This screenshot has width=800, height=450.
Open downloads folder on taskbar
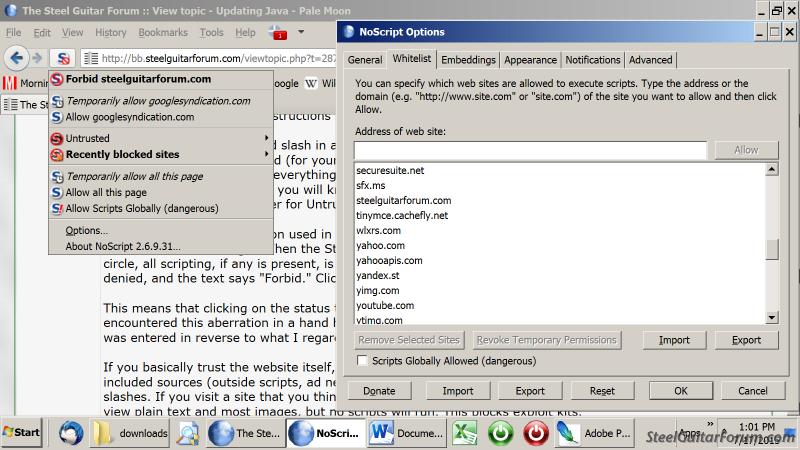pos(131,433)
